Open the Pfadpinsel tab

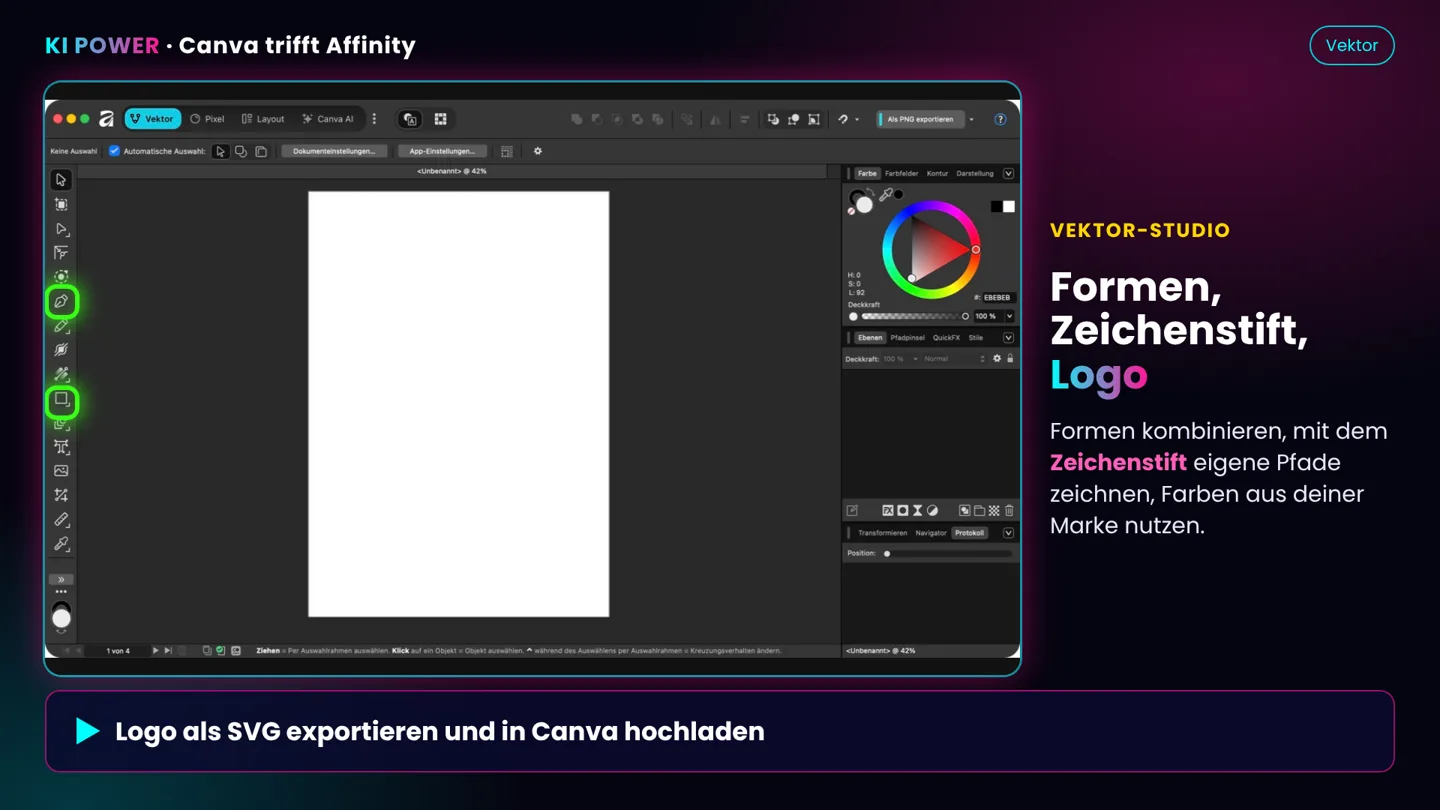tap(907, 338)
